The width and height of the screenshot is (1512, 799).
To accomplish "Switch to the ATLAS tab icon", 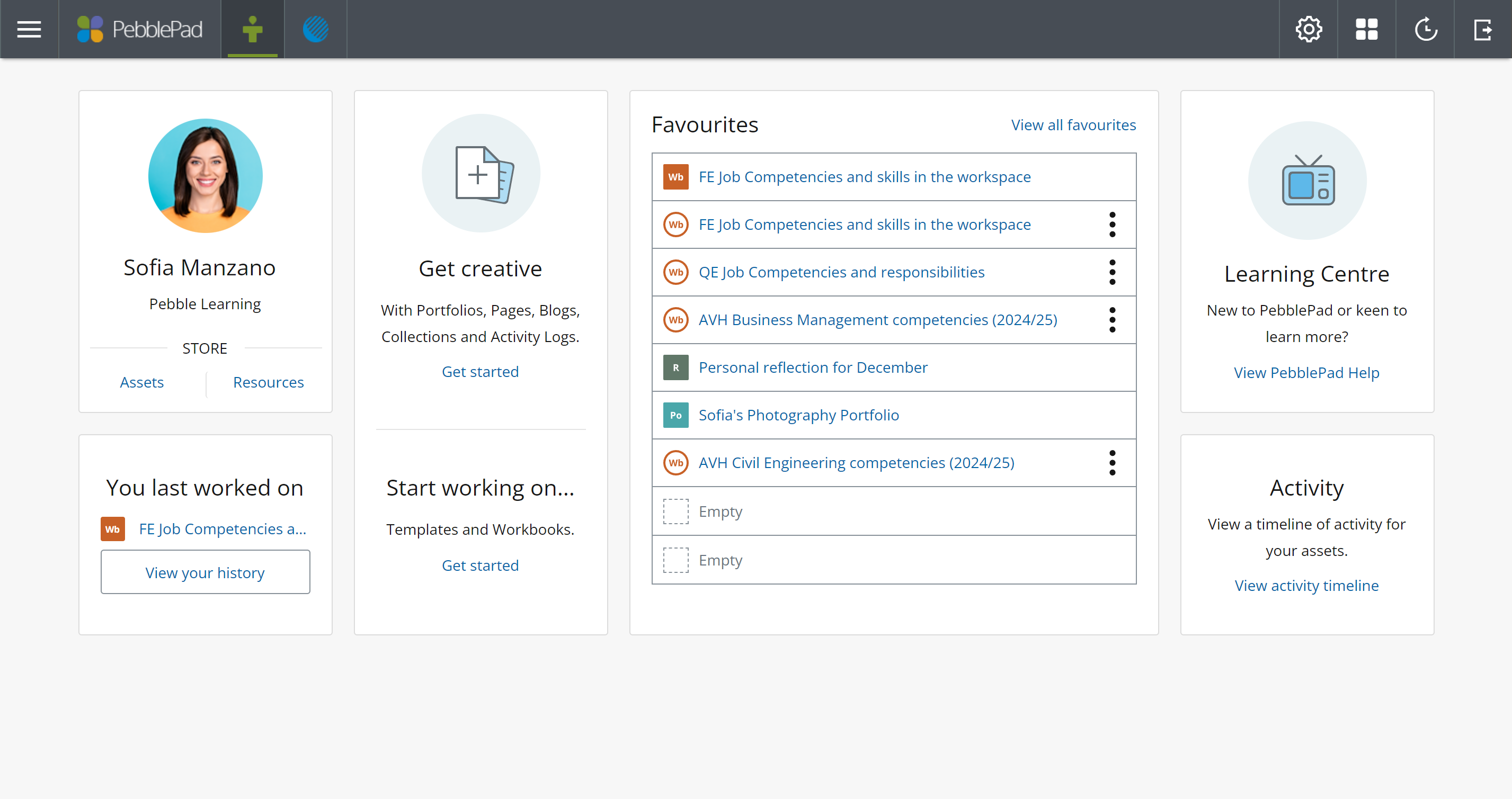I will click(315, 29).
